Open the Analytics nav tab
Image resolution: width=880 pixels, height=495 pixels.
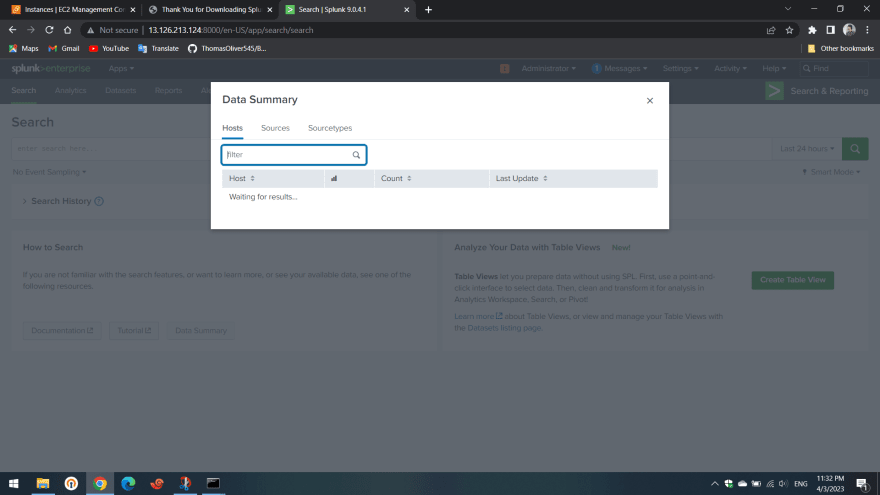click(71, 90)
